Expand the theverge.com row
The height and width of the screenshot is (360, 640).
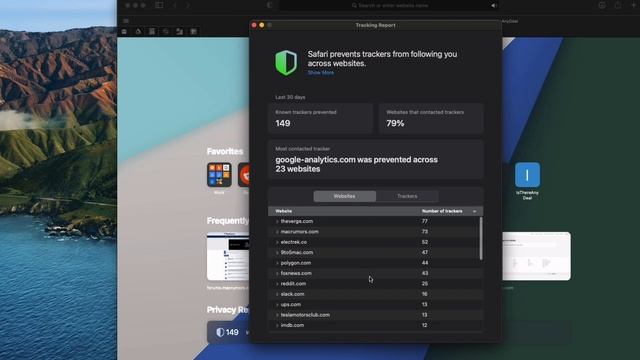[277, 221]
